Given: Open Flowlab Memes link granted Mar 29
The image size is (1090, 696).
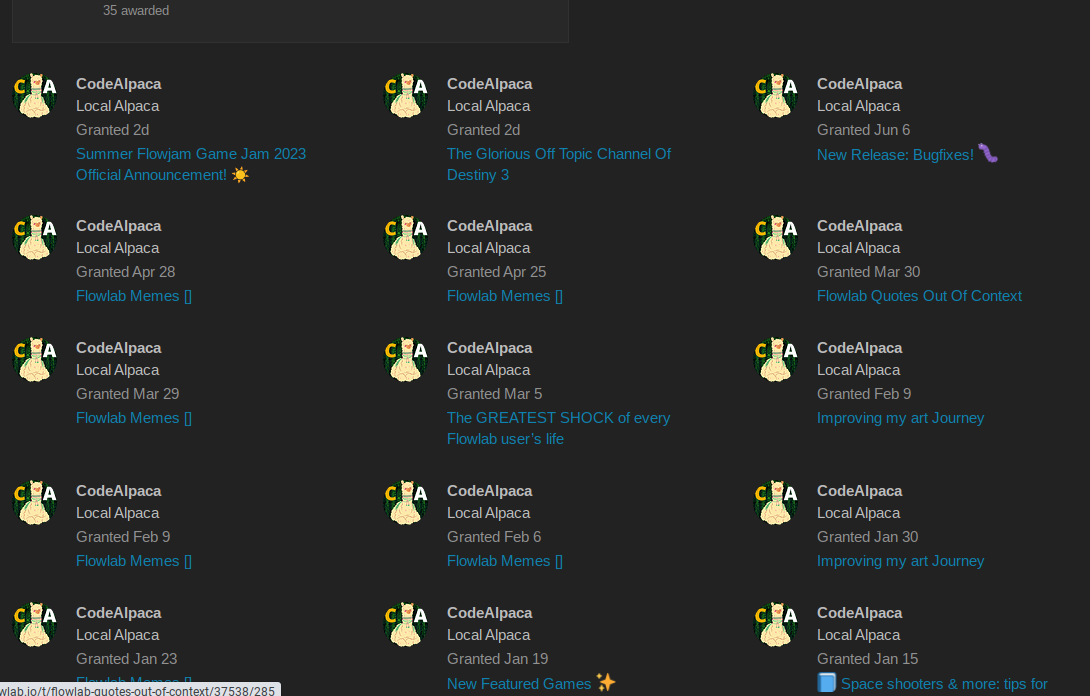Looking at the screenshot, I should click(x=133, y=418).
